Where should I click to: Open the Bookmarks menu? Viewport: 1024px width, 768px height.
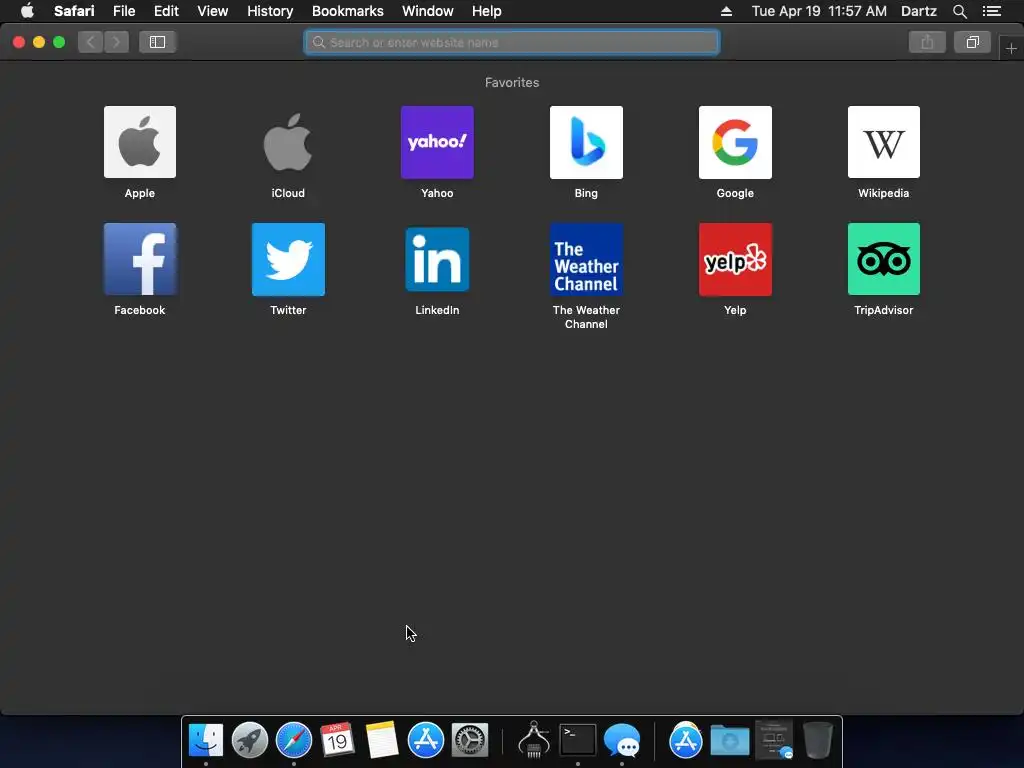coord(347,11)
